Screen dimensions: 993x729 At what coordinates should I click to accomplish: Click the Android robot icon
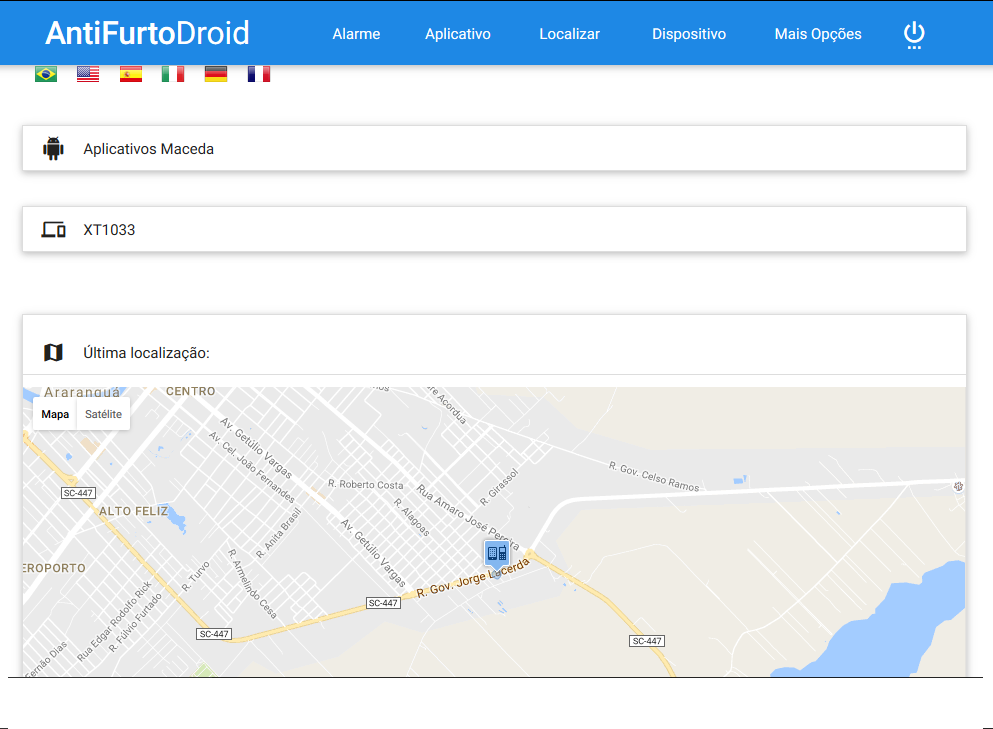pyautogui.click(x=53, y=148)
